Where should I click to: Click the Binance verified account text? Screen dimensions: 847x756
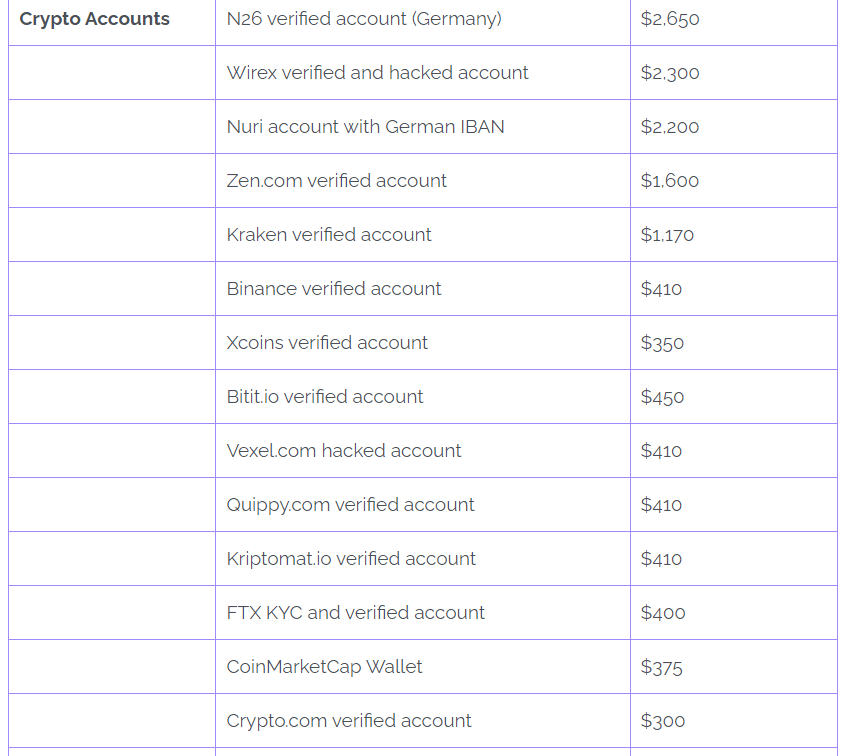pos(334,289)
